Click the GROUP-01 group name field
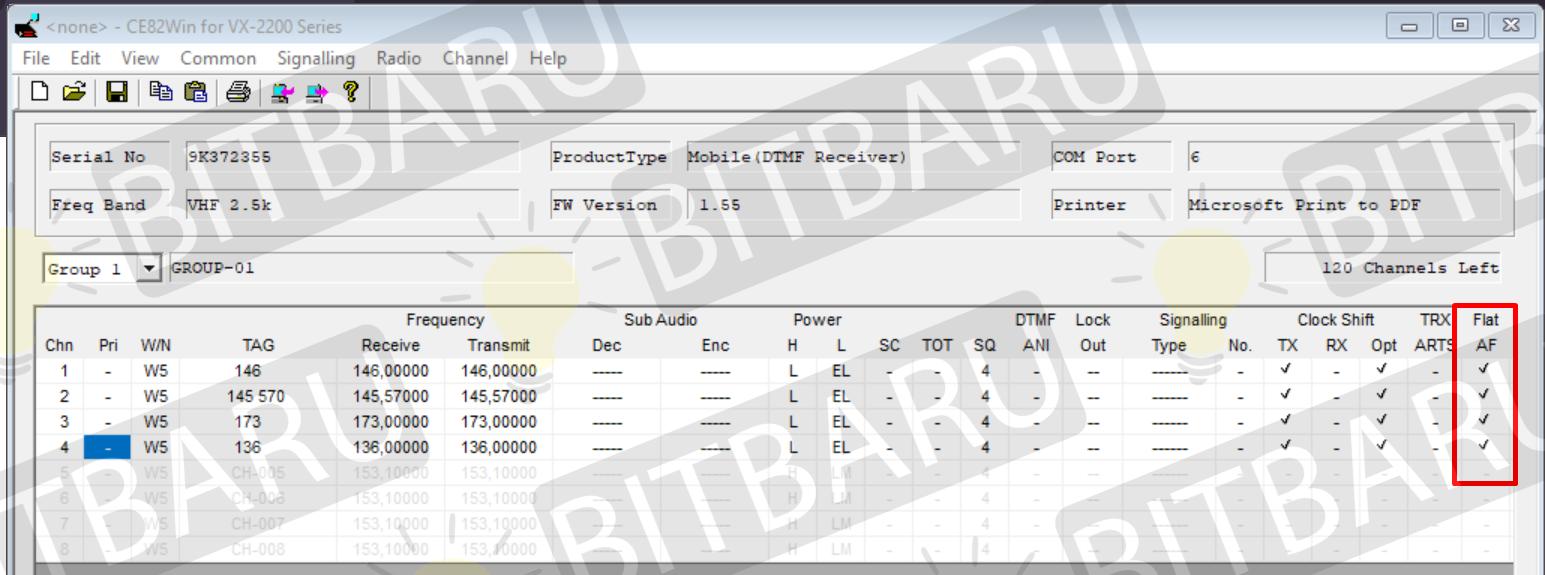This screenshot has height=575, width=1545. [x=370, y=268]
